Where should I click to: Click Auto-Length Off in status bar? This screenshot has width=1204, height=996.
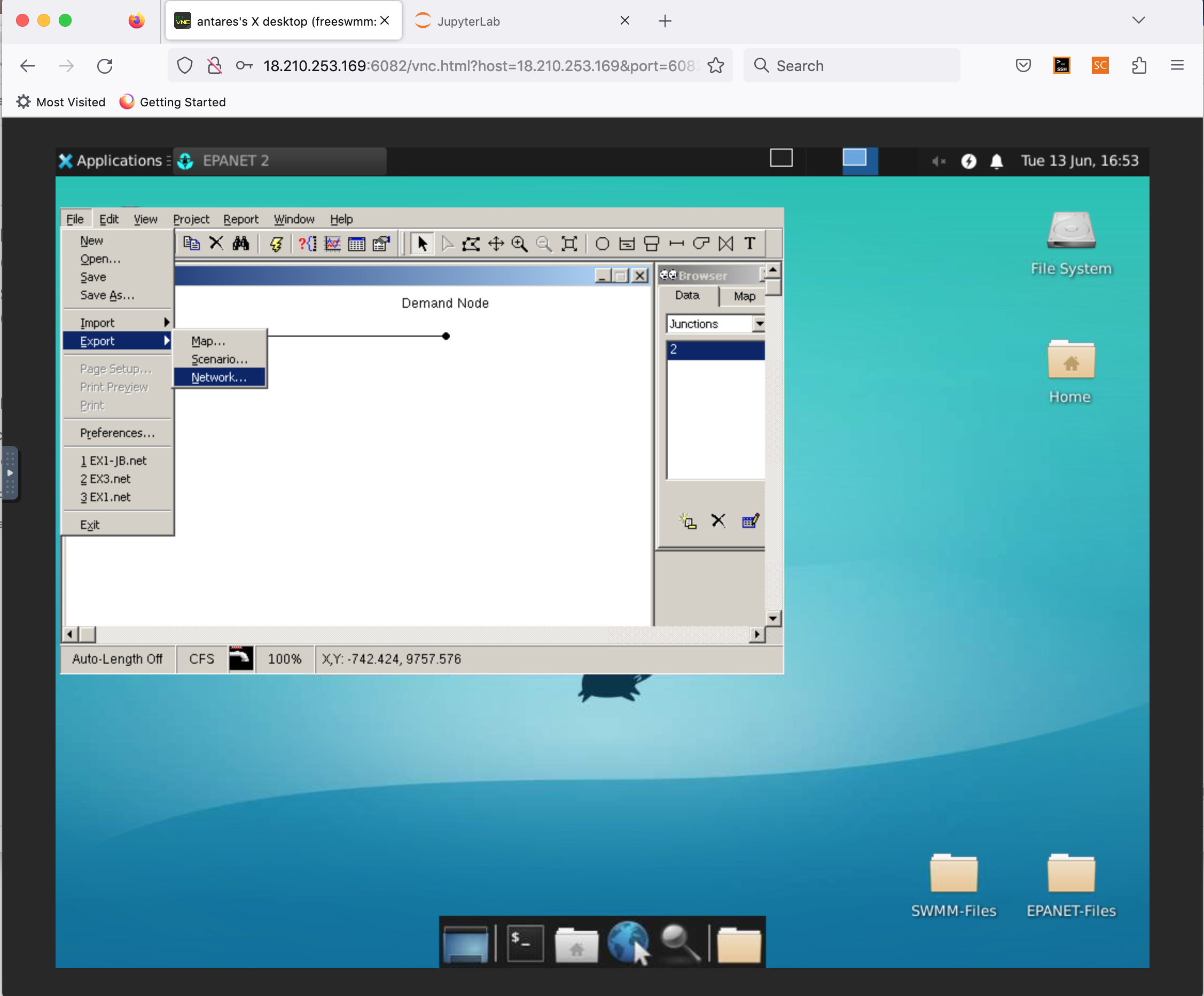point(117,659)
